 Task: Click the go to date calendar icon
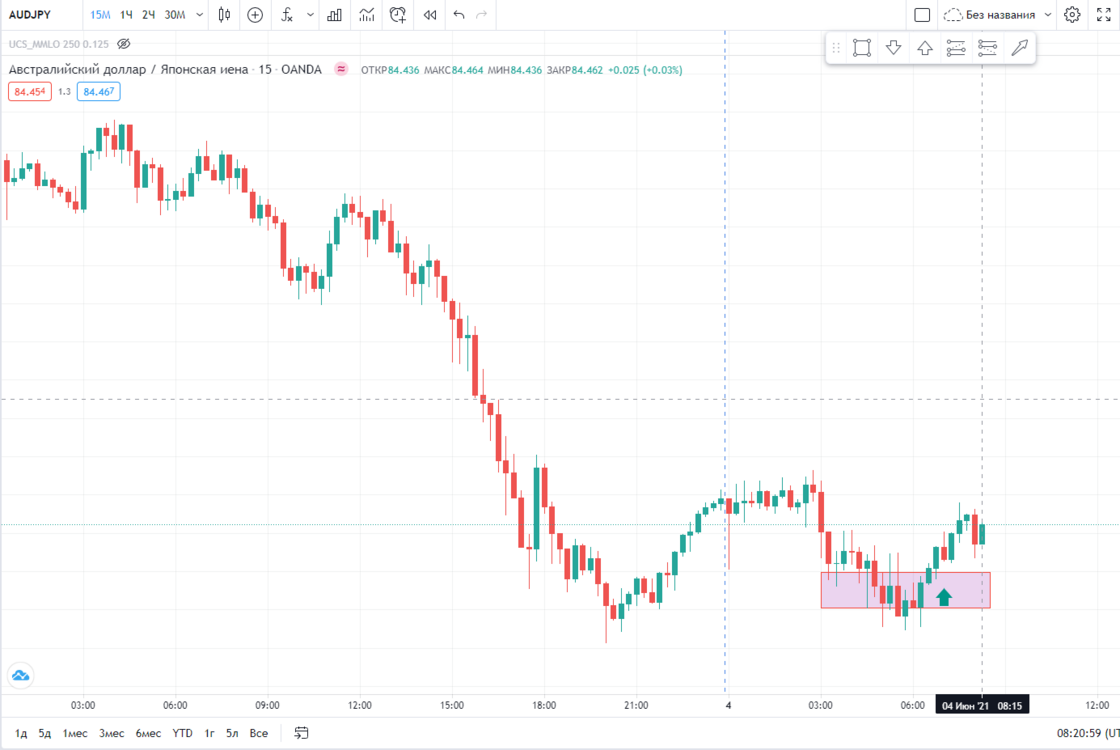pyautogui.click(x=301, y=733)
